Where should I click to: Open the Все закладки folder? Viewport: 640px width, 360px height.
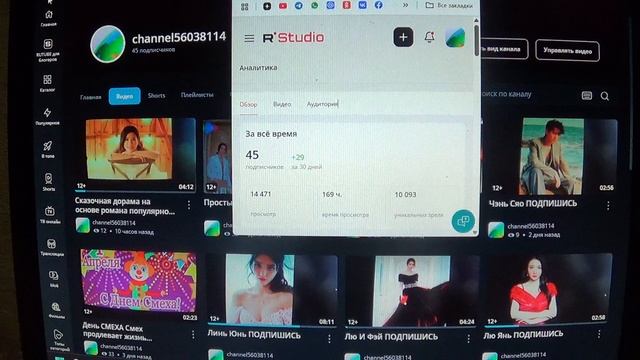(449, 5)
